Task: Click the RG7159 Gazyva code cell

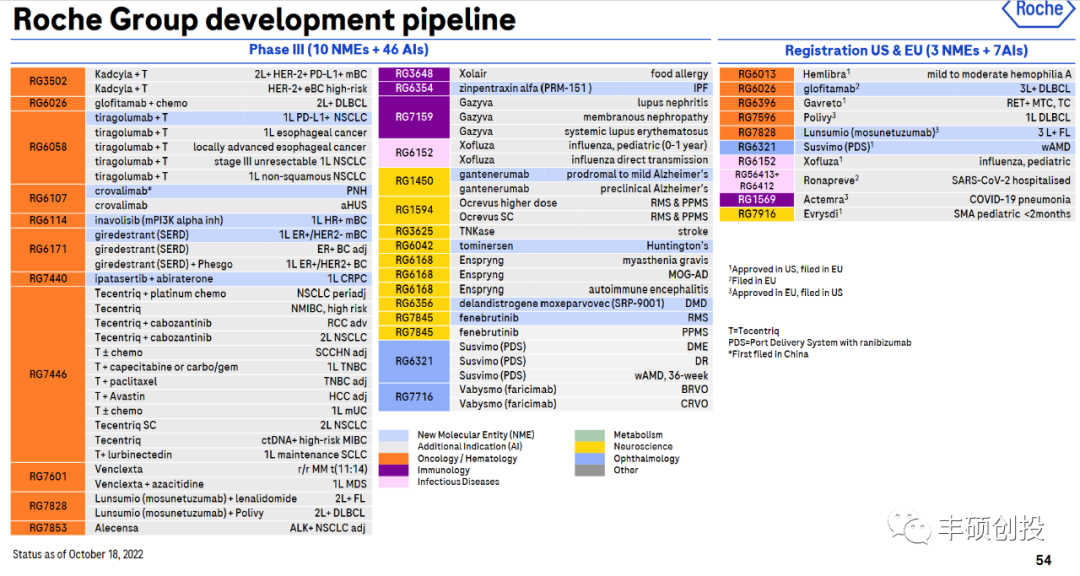Action: pos(414,117)
